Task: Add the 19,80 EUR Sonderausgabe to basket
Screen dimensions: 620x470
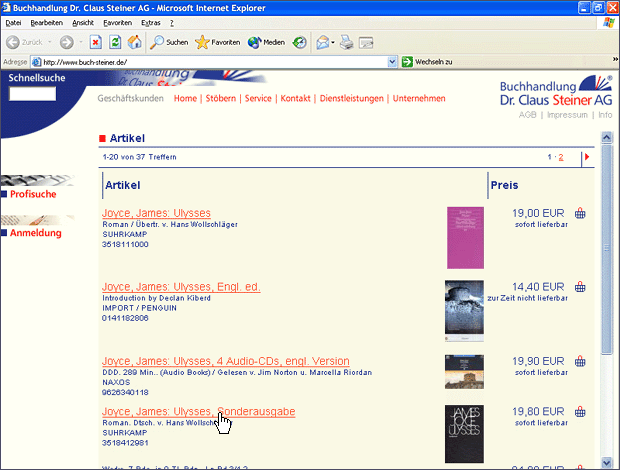Action: pyautogui.click(x=580, y=412)
